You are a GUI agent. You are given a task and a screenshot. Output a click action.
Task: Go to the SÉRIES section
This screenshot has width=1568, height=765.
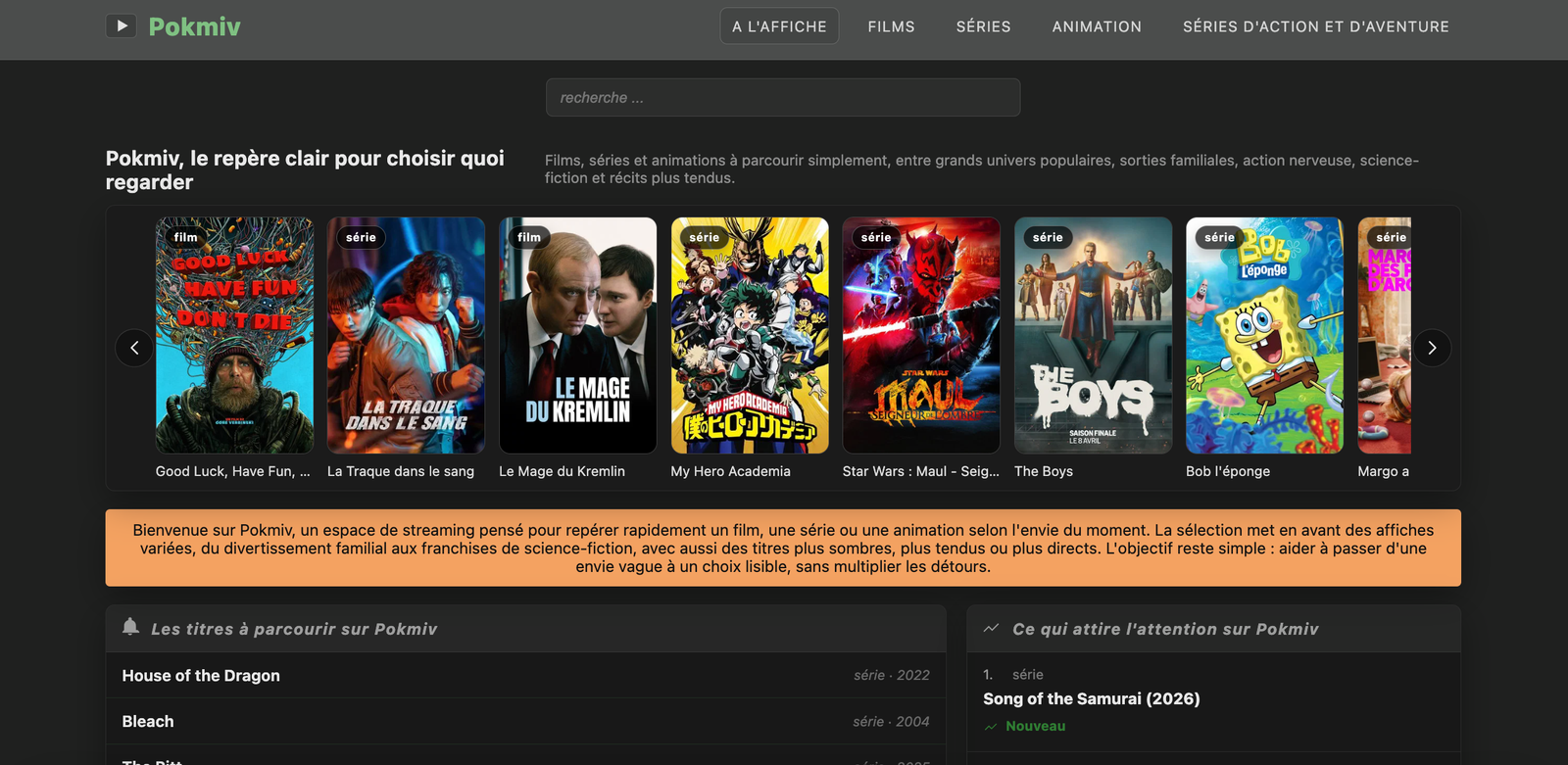983,26
